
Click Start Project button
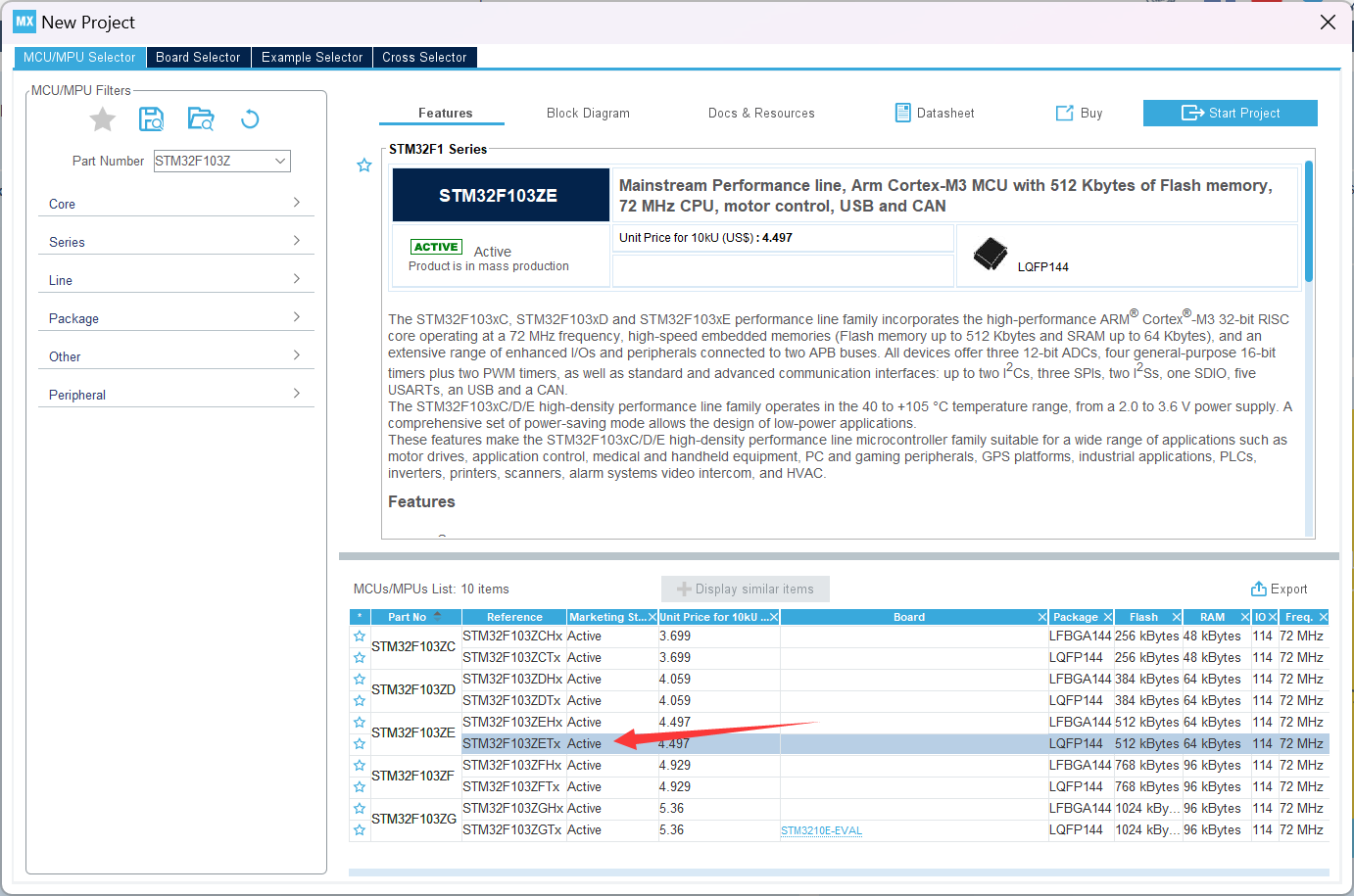pos(1230,114)
